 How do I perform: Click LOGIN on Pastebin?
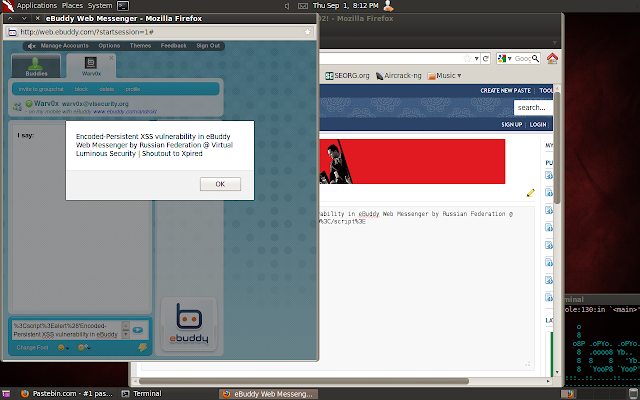pyautogui.click(x=538, y=124)
